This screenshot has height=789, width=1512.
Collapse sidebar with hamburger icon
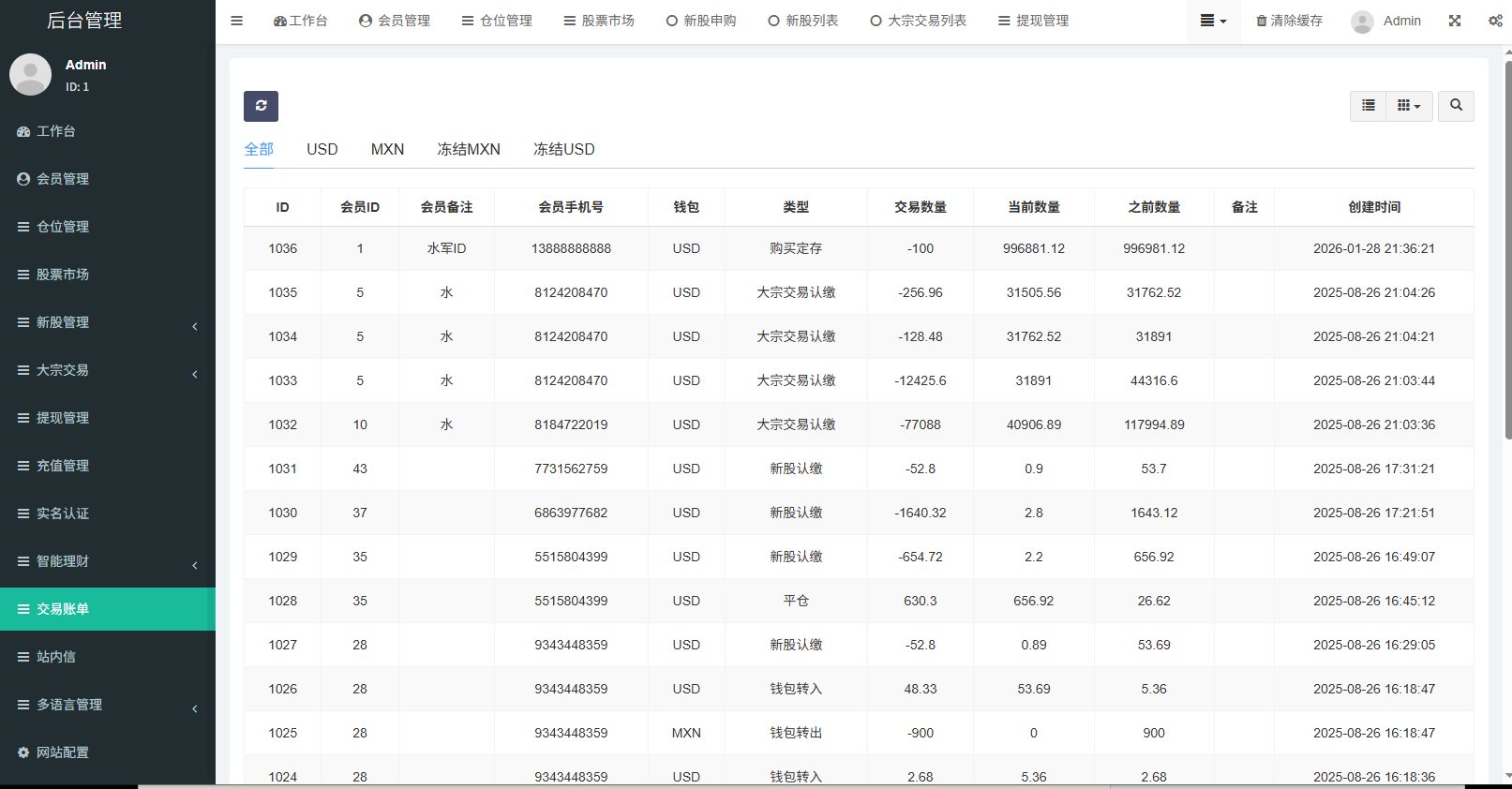click(x=237, y=21)
